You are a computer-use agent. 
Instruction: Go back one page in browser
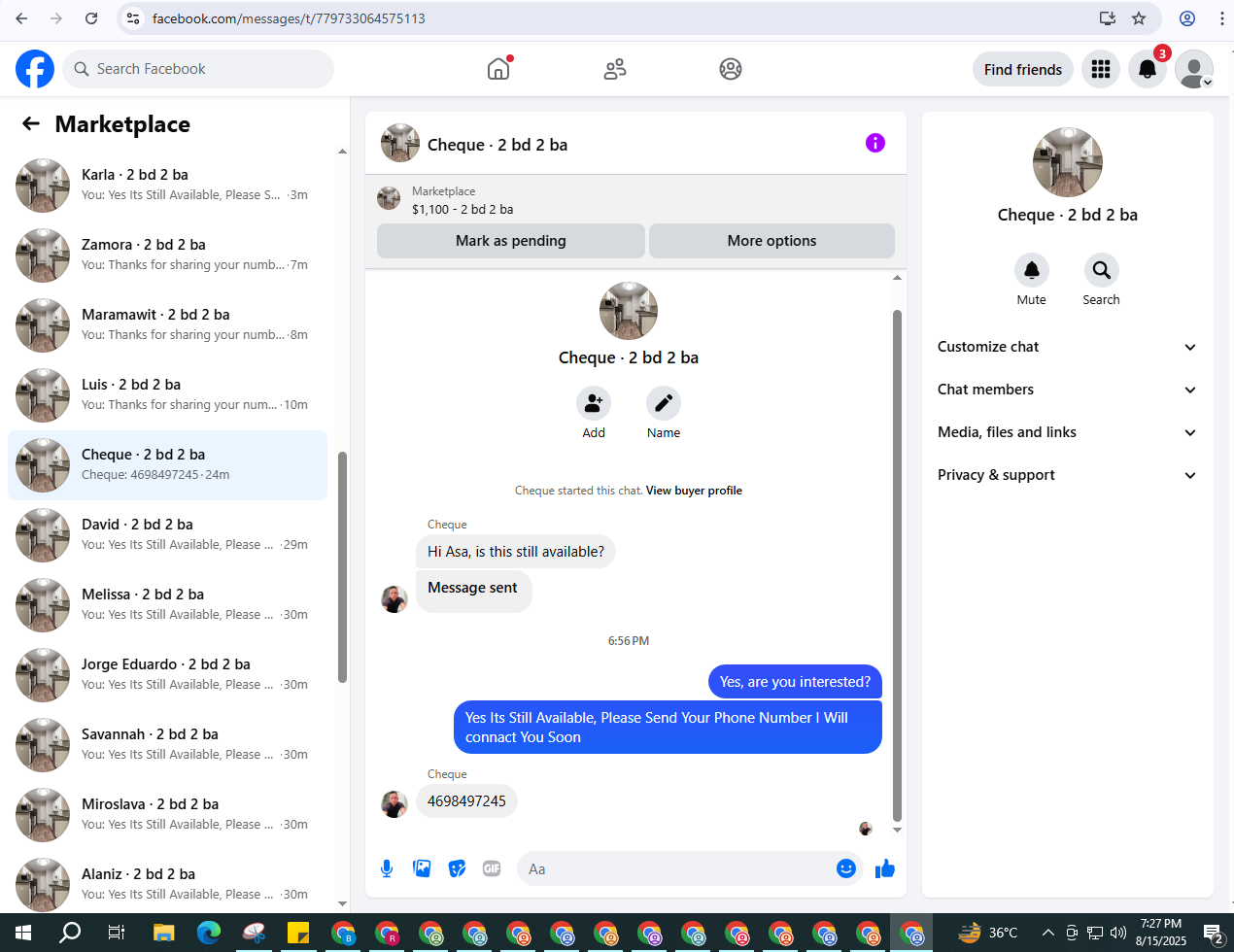click(x=21, y=18)
